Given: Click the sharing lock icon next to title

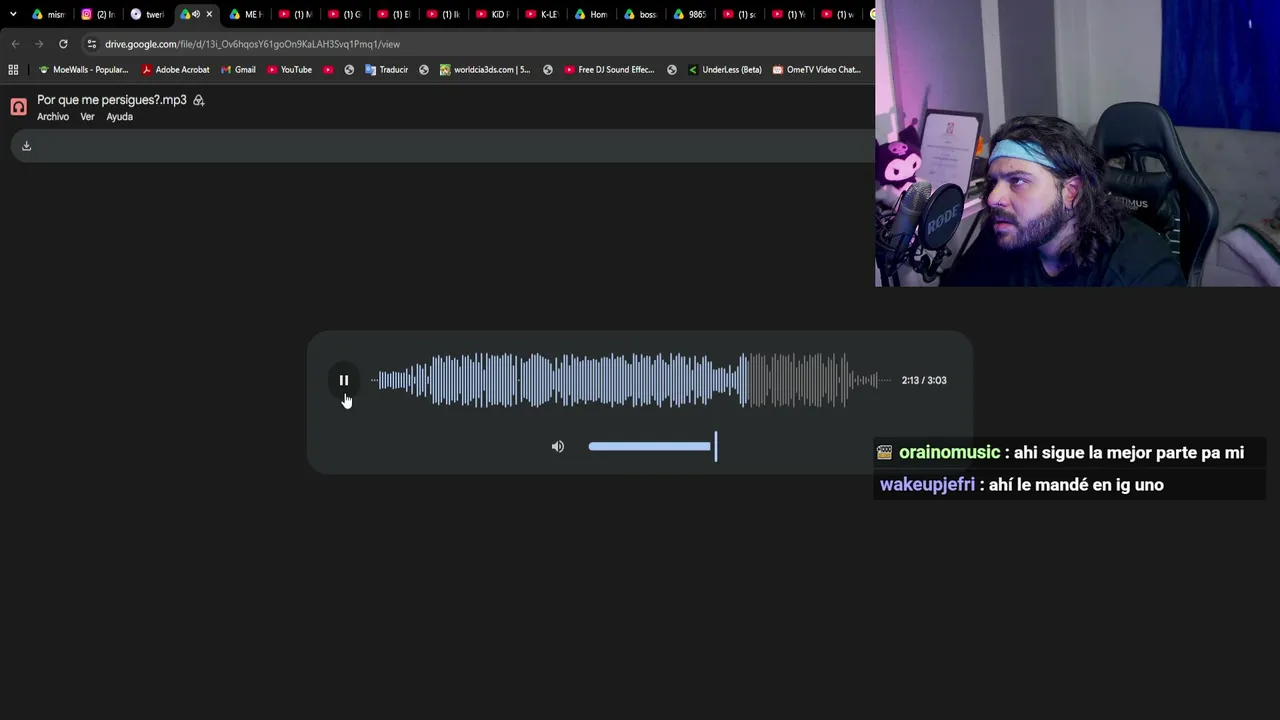Looking at the screenshot, I should pyautogui.click(x=199, y=100).
